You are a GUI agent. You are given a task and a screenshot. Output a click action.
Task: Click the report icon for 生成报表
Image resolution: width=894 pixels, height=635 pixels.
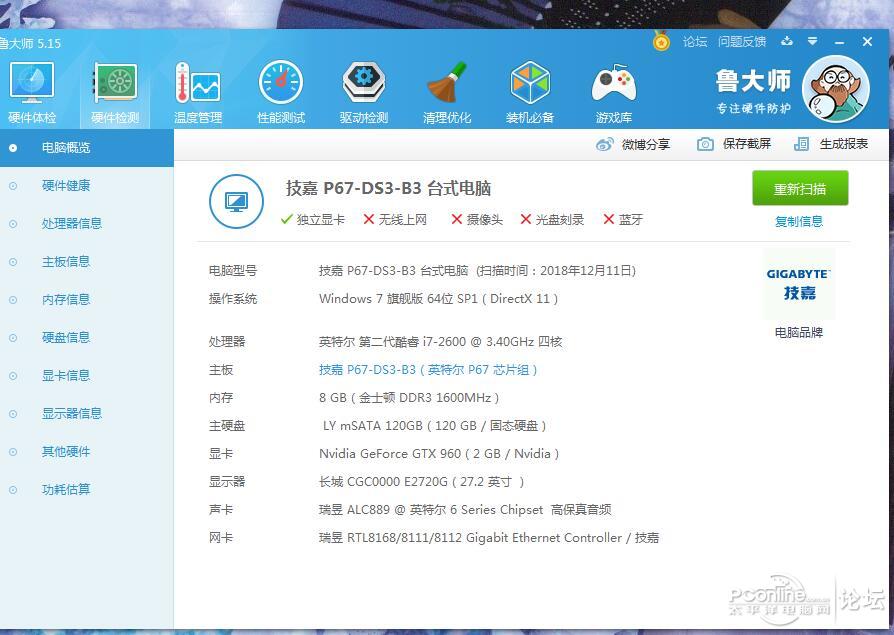coord(801,144)
